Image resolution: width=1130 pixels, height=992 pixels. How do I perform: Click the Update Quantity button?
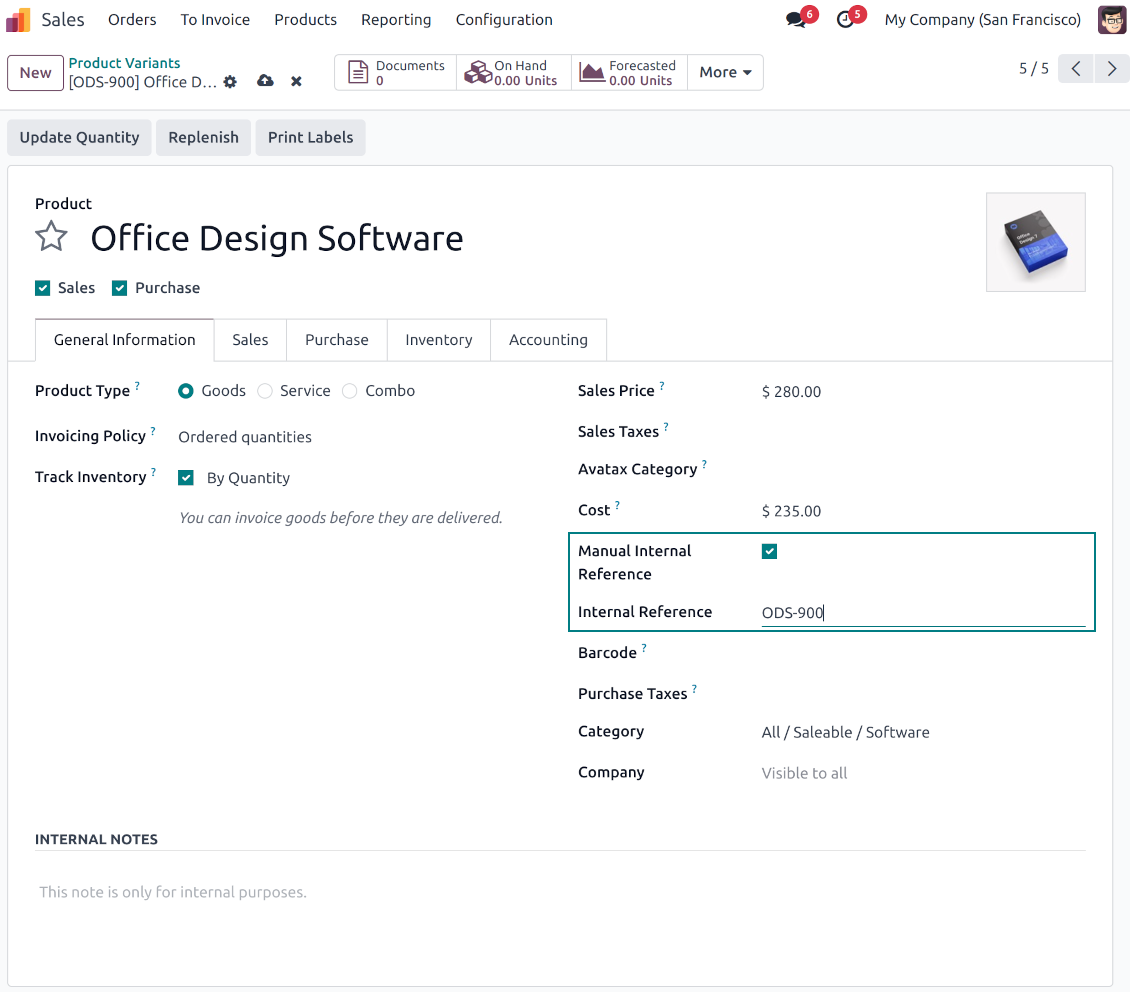[x=79, y=138]
